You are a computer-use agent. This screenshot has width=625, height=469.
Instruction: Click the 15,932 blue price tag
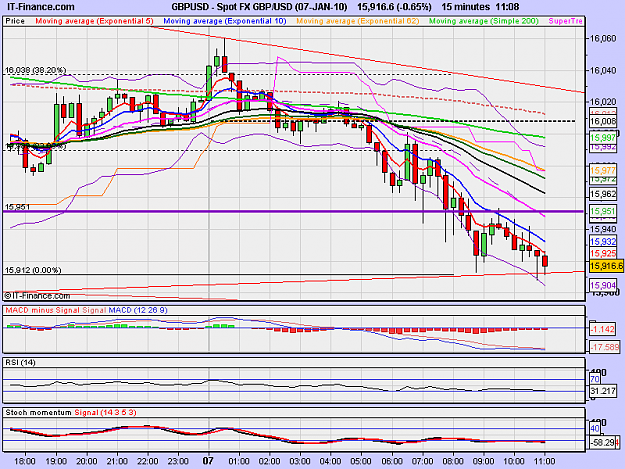coord(603,241)
